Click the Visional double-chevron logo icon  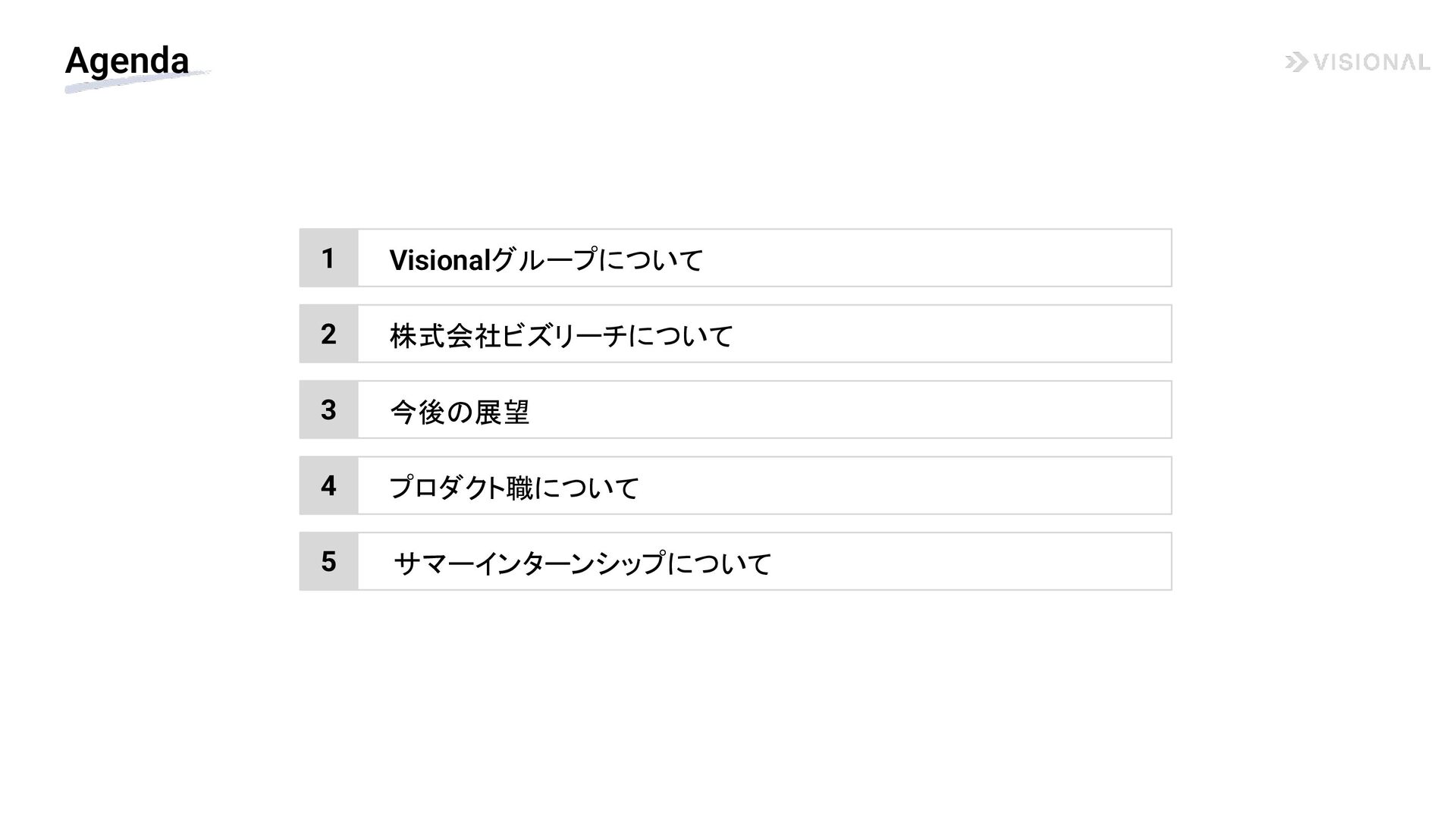(1296, 62)
